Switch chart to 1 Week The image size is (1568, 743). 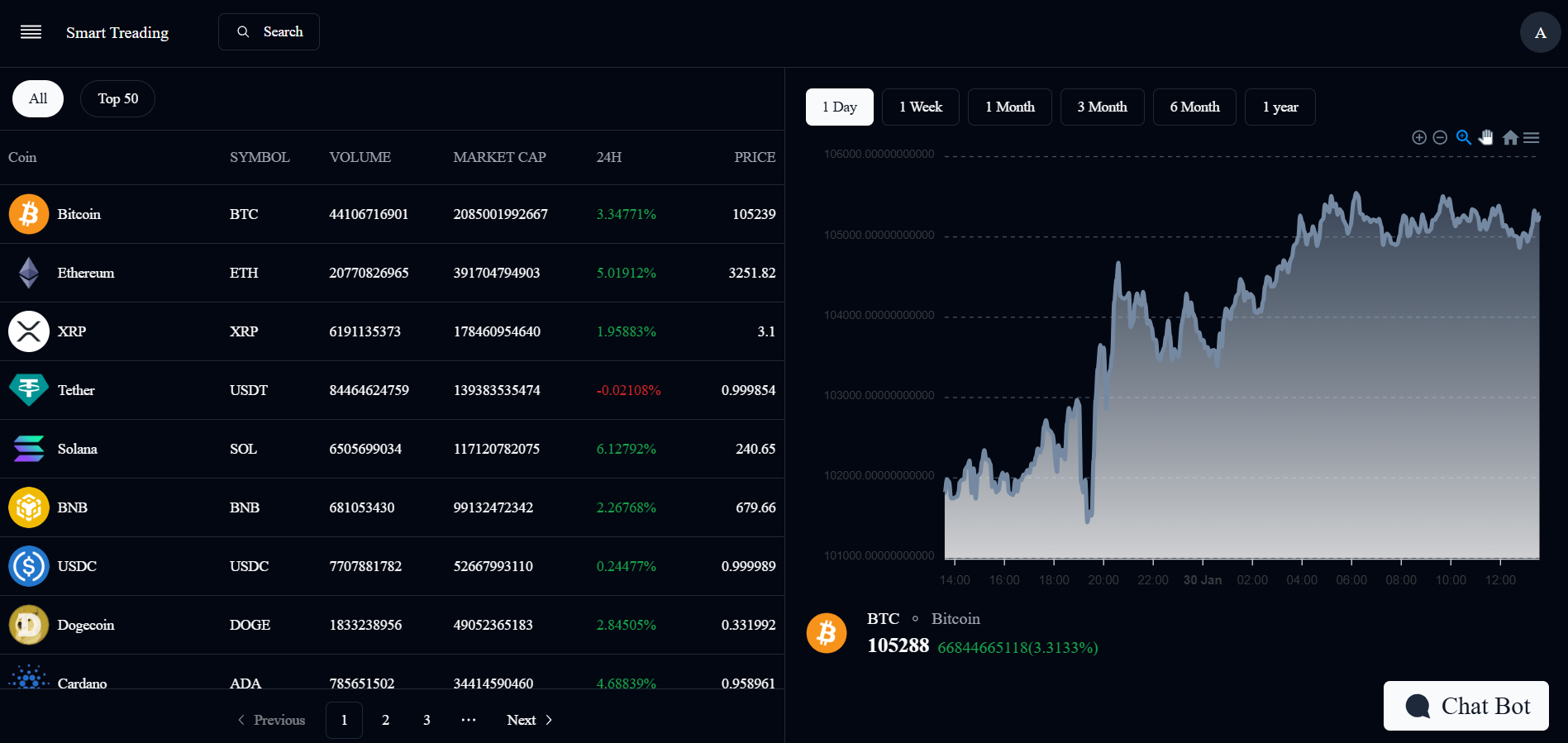(920, 107)
